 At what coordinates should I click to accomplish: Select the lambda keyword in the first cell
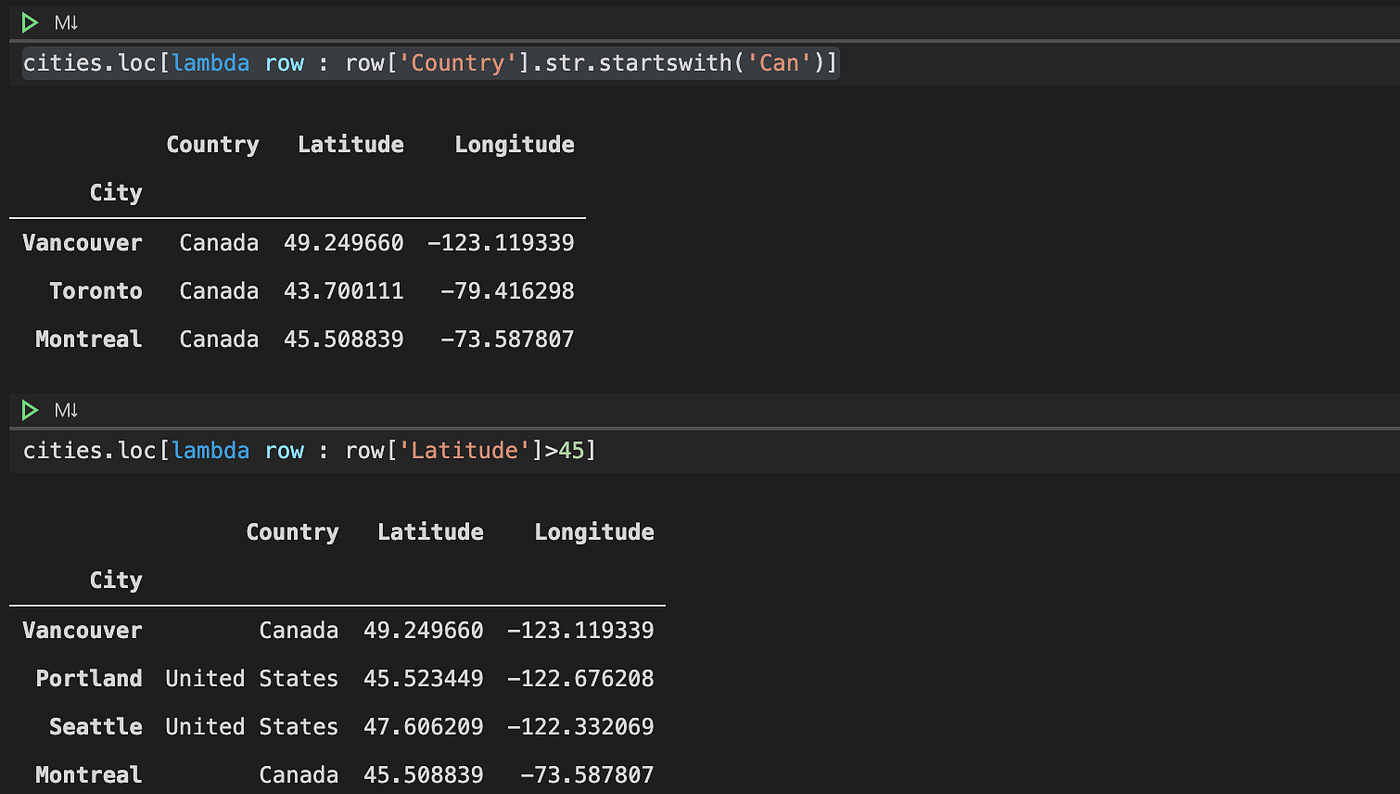[x=210, y=62]
